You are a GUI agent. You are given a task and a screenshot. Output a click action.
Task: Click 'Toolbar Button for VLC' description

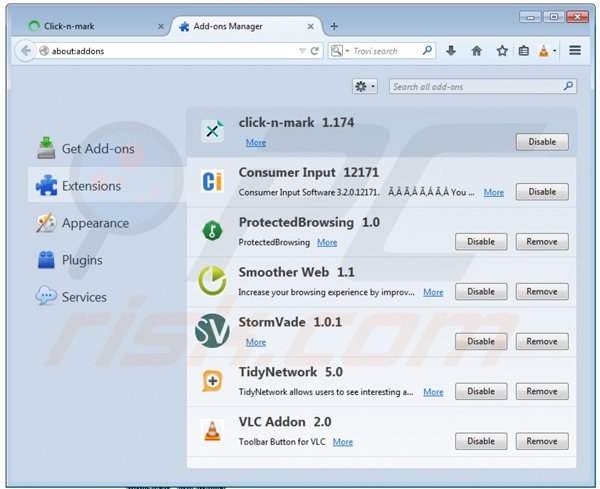click(x=282, y=442)
